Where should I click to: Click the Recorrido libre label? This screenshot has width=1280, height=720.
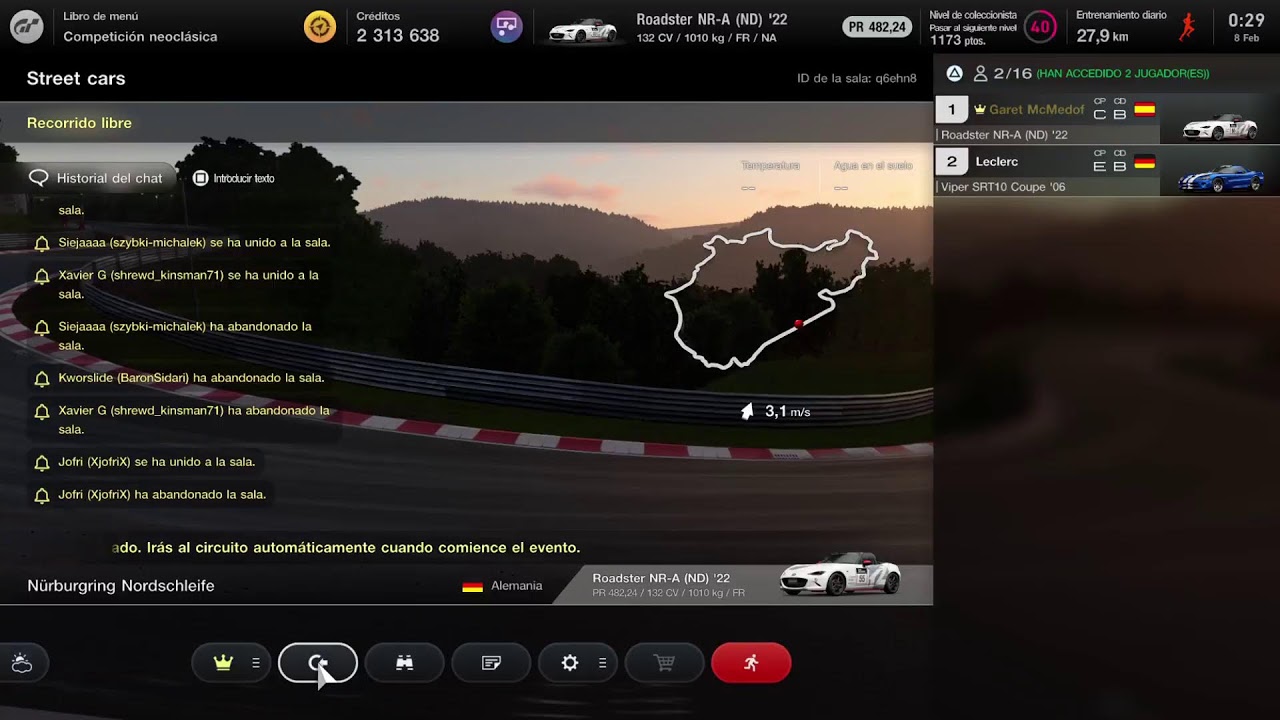click(x=79, y=123)
